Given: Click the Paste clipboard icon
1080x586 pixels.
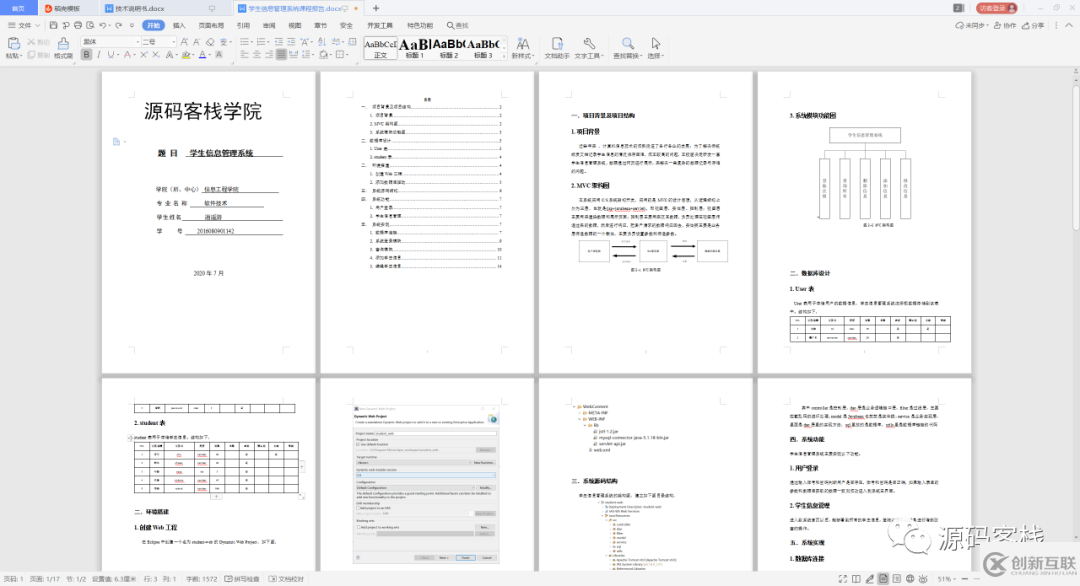Looking at the screenshot, I should (x=14, y=43).
